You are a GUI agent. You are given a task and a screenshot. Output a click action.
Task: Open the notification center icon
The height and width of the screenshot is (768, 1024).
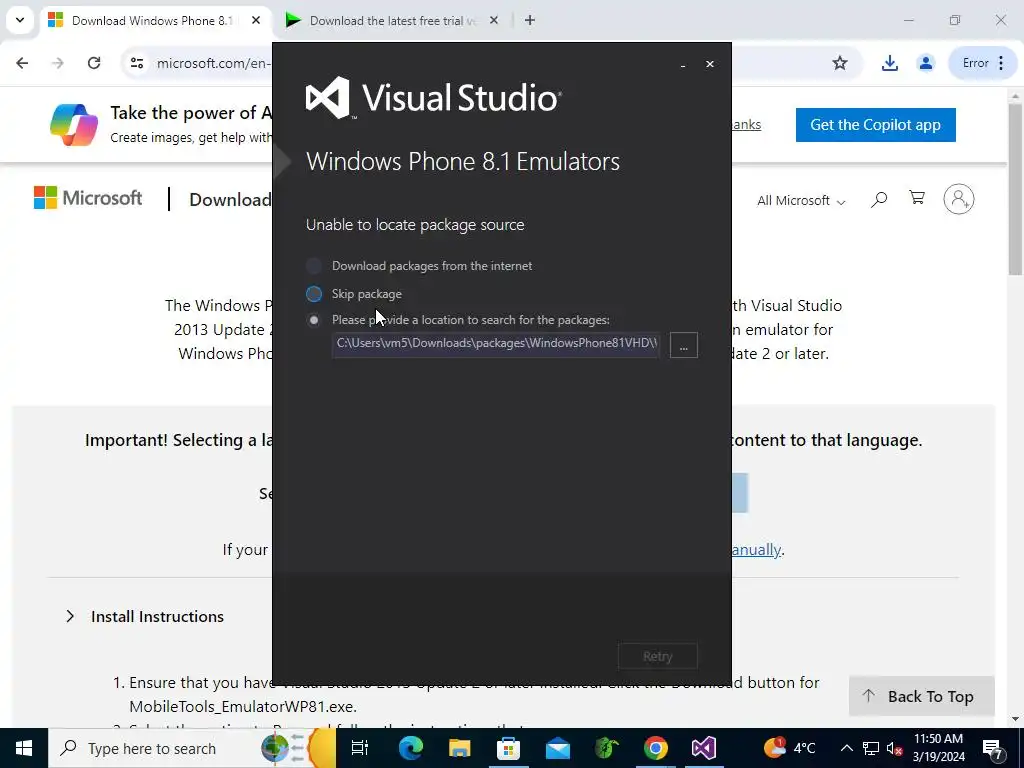coord(993,748)
